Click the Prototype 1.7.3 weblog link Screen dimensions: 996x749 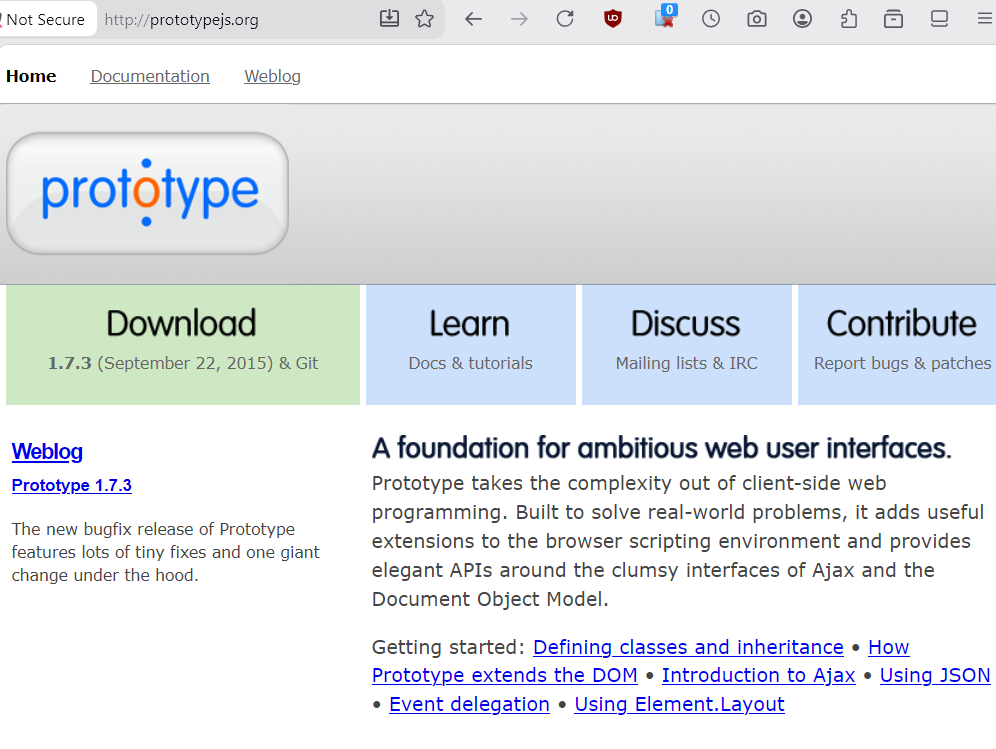coord(72,485)
